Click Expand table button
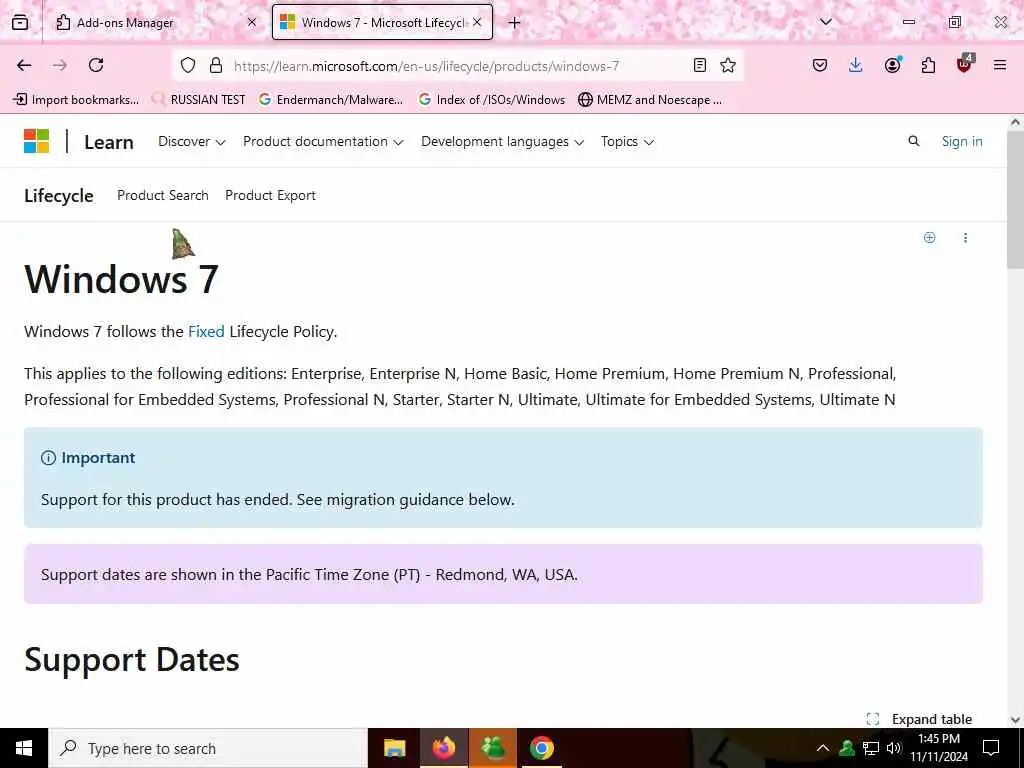Image resolution: width=1024 pixels, height=768 pixels. point(919,719)
